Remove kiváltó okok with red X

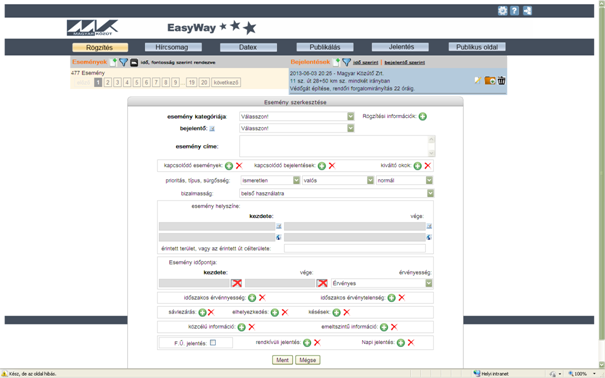tap(428, 165)
